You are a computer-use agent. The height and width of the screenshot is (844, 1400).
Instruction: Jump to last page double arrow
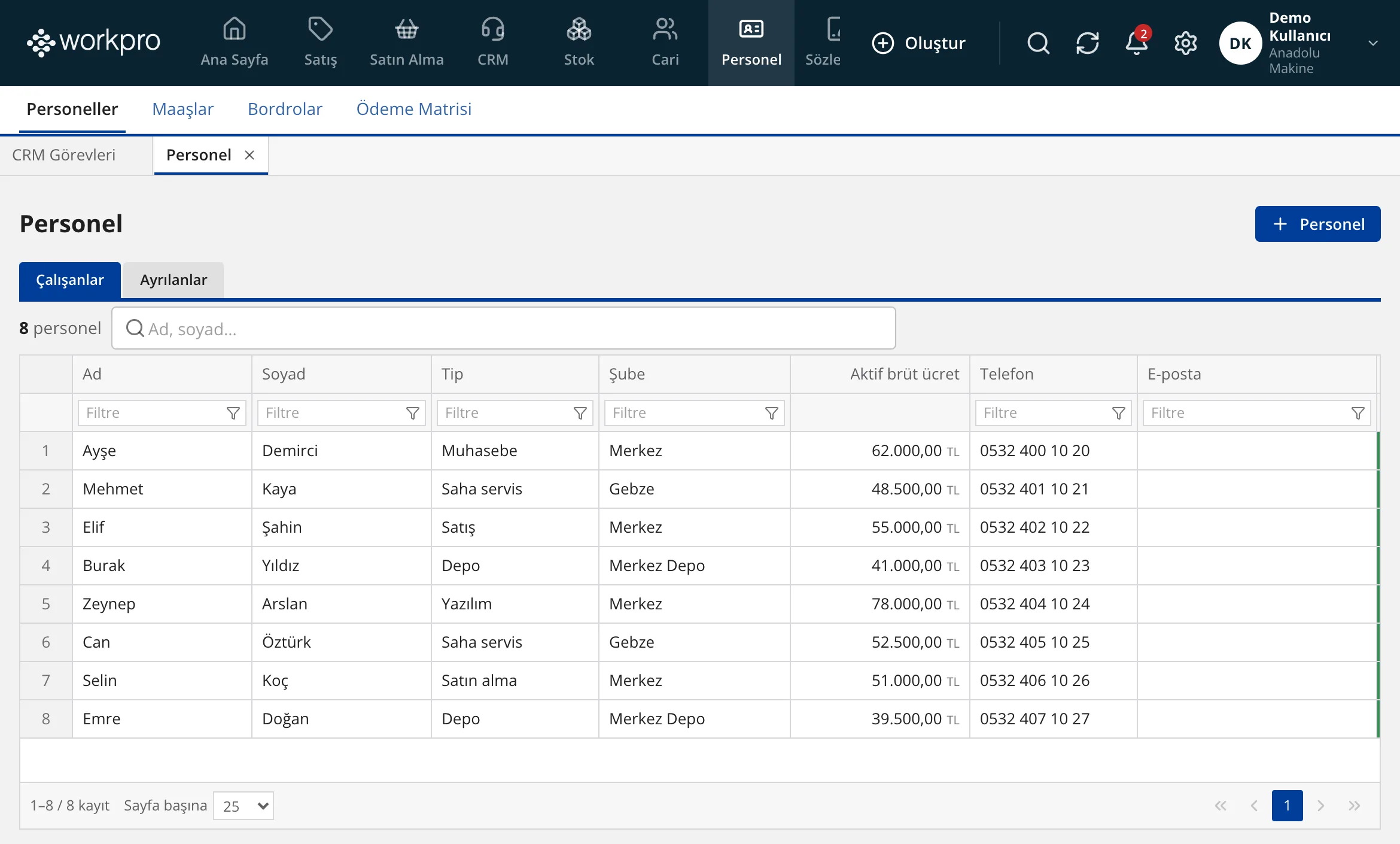point(1354,806)
